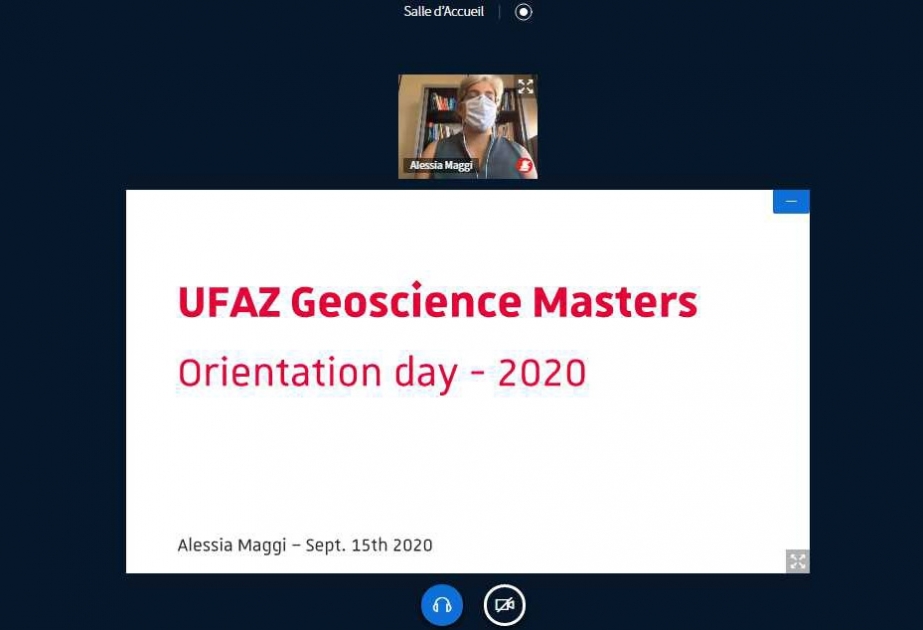Screen dimensions: 923x630
Task: Toggle the blue headphones audio button
Action: [x=441, y=605]
